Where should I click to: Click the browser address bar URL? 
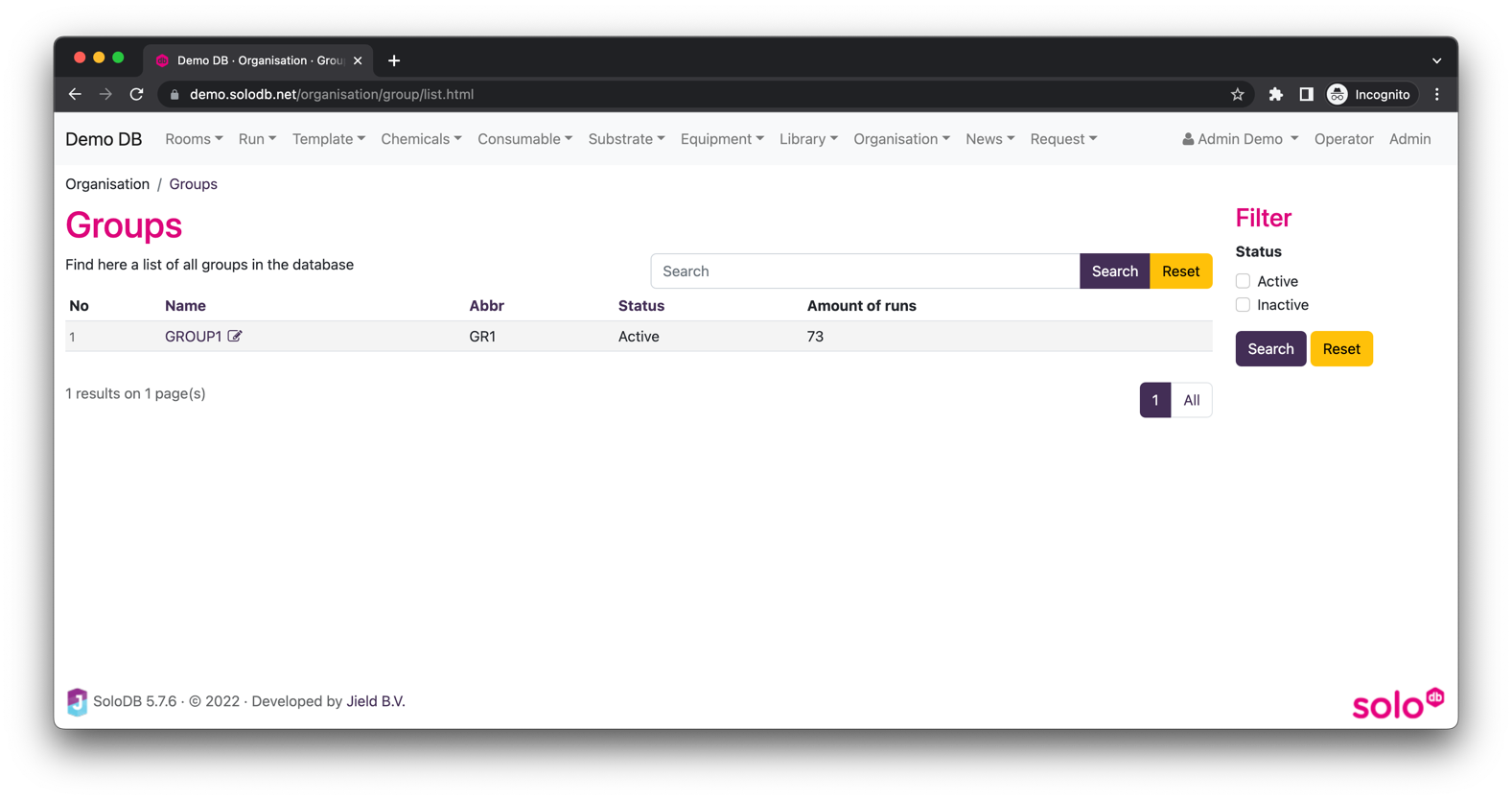coord(332,94)
